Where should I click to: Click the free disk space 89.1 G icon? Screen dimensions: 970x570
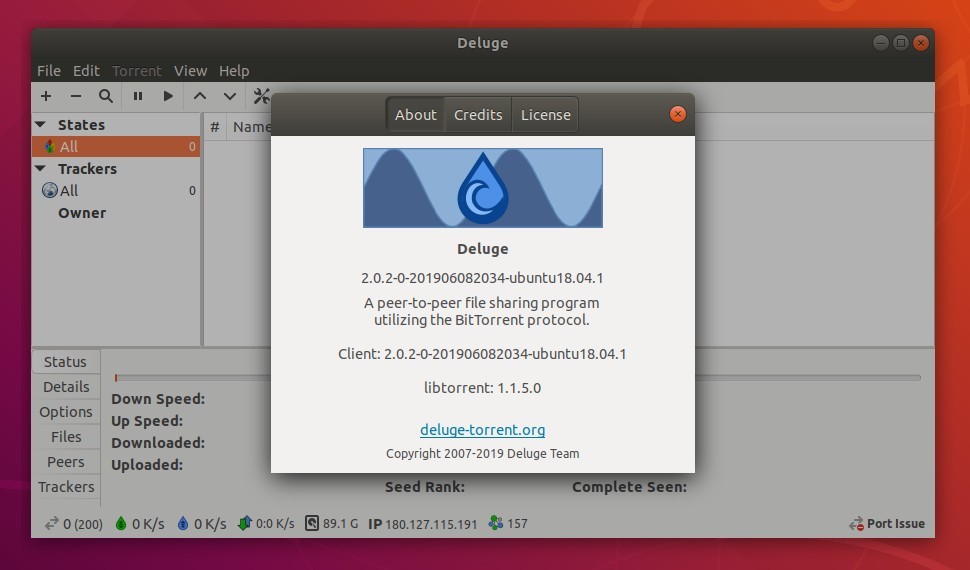312,524
